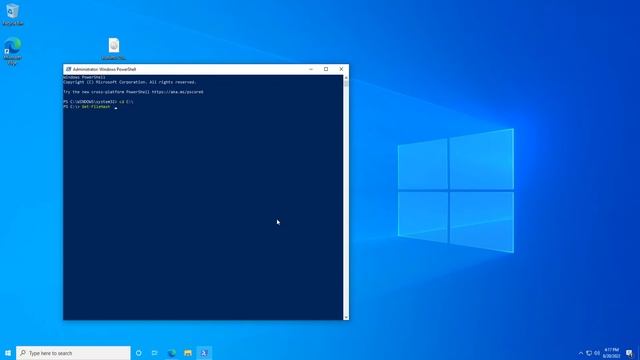The height and width of the screenshot is (360, 640).
Task: Open the Recycle Bin desktop icon
Action: (13, 14)
